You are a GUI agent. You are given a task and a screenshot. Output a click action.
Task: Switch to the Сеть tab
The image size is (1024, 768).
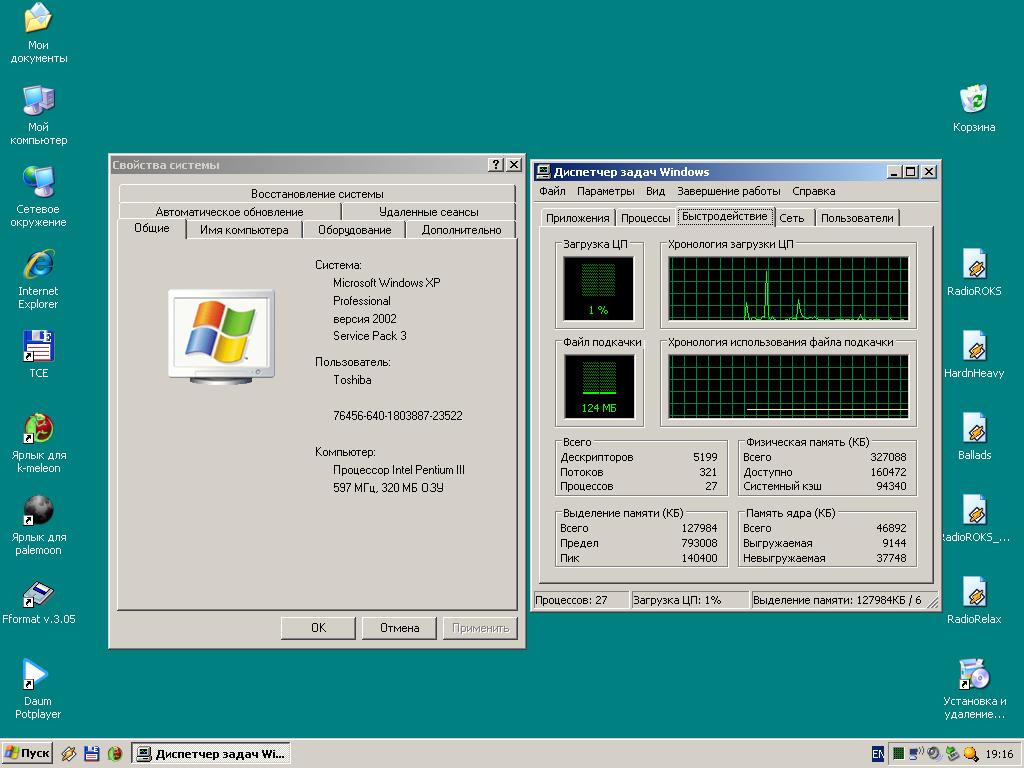tap(791, 218)
